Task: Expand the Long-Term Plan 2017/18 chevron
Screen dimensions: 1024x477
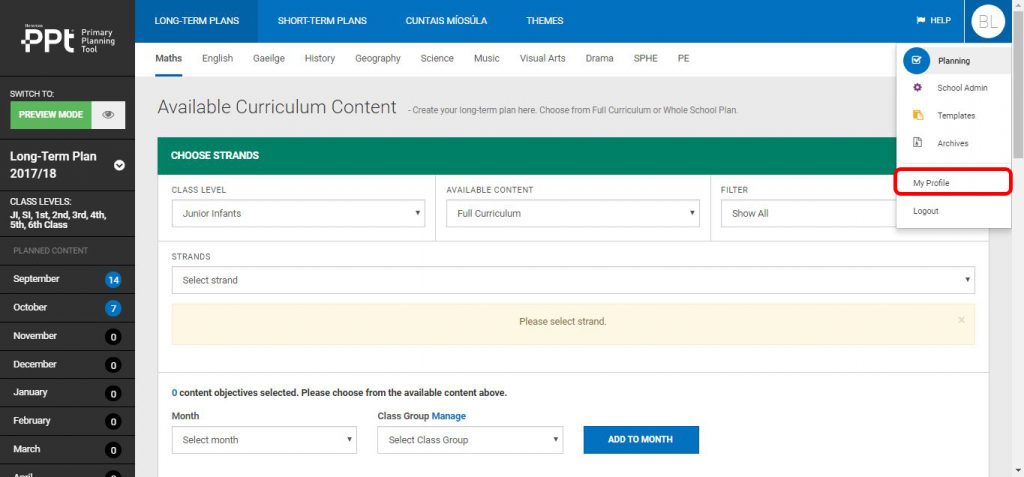Action: pyautogui.click(x=119, y=165)
